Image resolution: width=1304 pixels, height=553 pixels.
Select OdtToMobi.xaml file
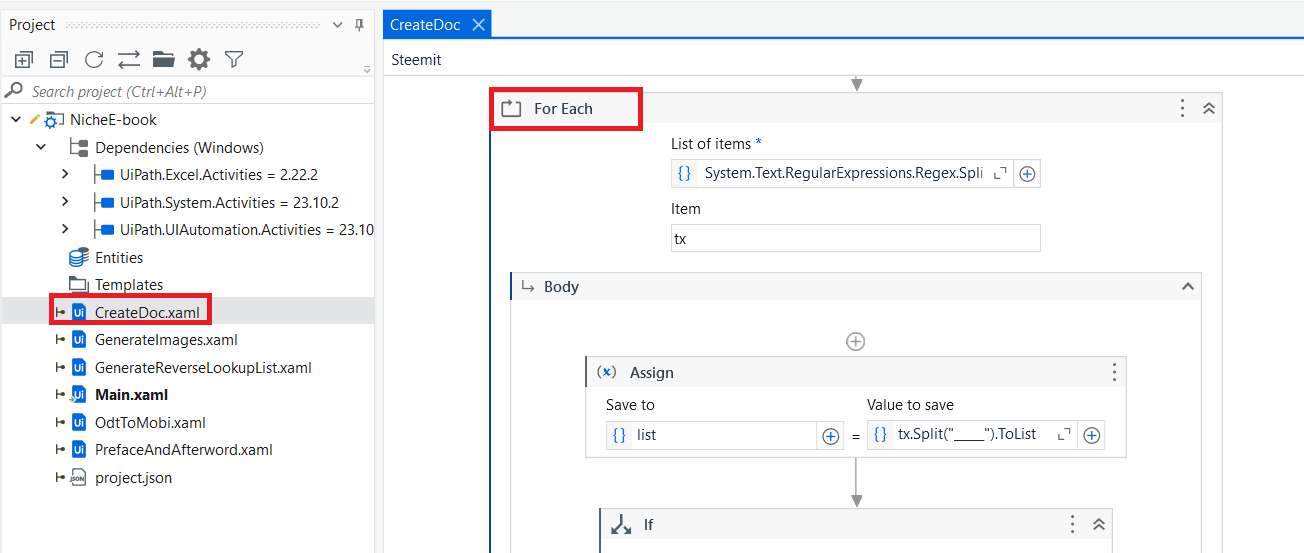click(150, 422)
